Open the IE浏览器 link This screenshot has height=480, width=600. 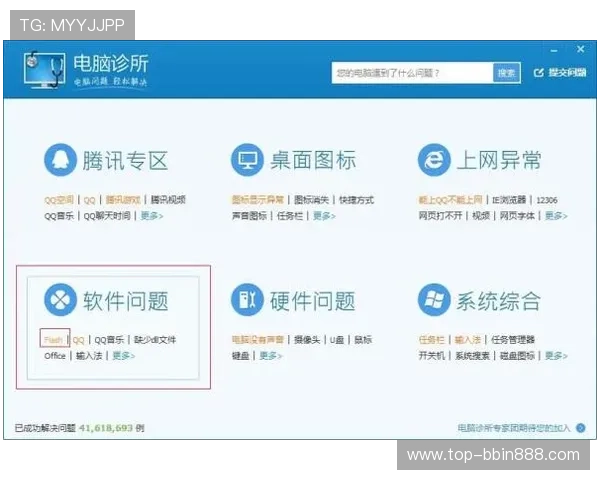(x=509, y=200)
